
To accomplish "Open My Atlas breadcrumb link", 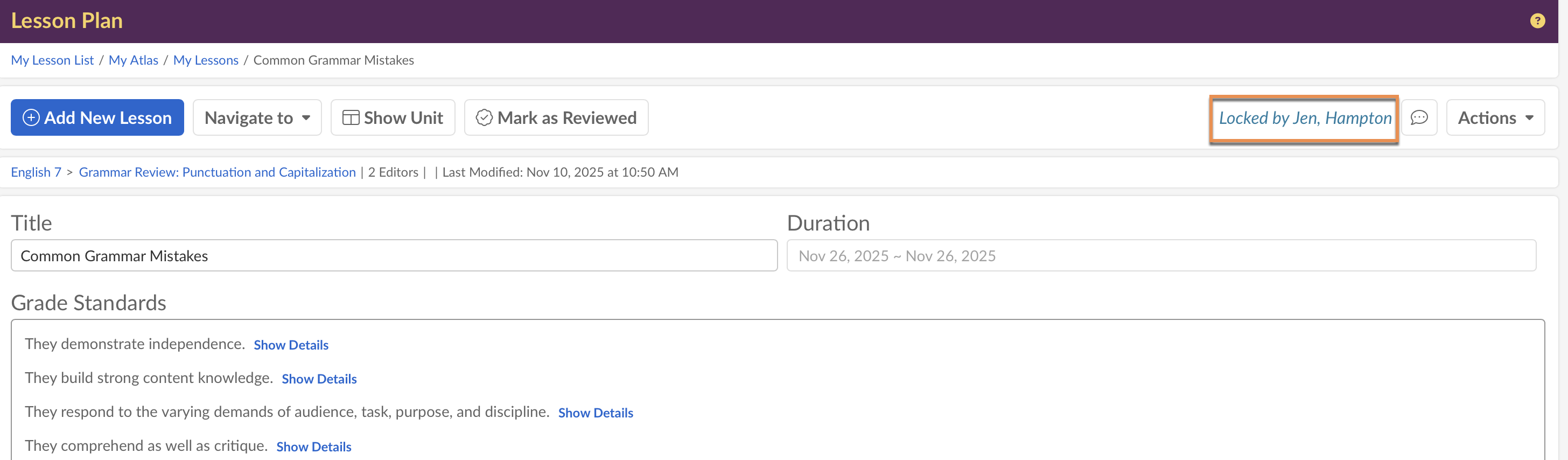I will [134, 60].
